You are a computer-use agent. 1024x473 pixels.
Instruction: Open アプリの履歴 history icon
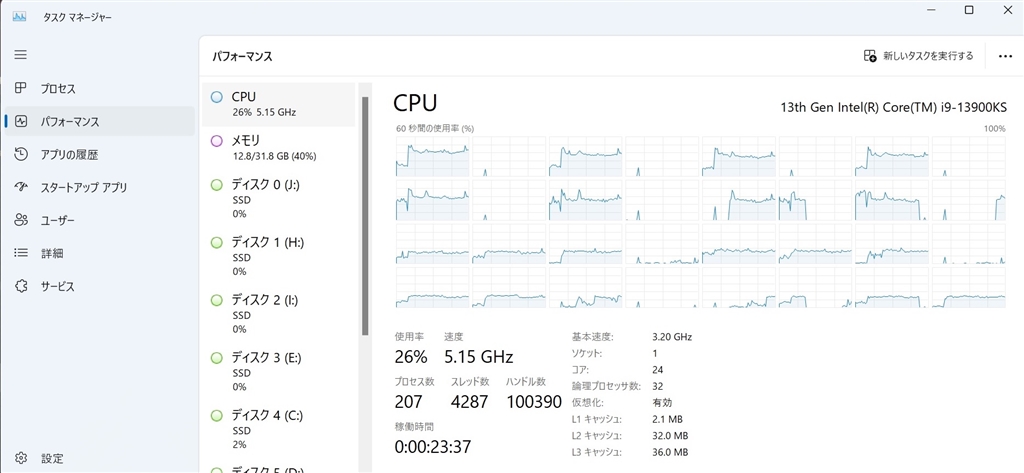(x=21, y=154)
